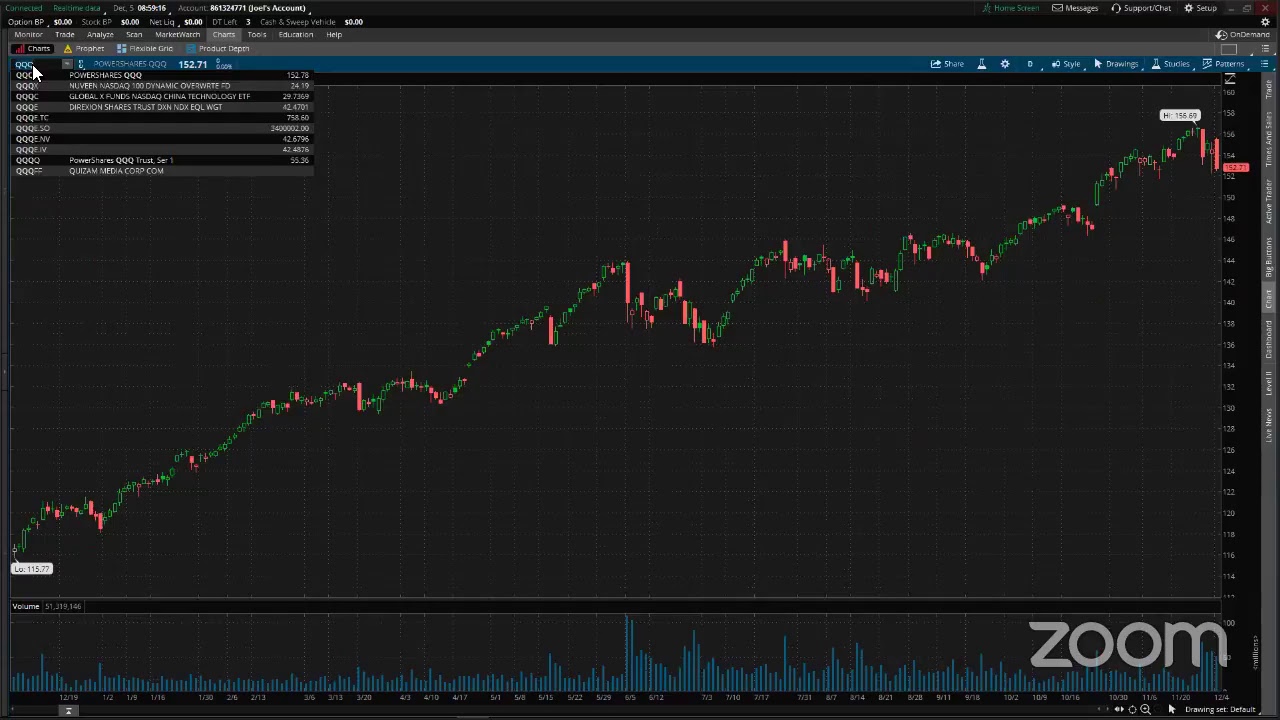The width and height of the screenshot is (1280, 720).
Task: Open Level II side panel tab
Action: 1270,383
